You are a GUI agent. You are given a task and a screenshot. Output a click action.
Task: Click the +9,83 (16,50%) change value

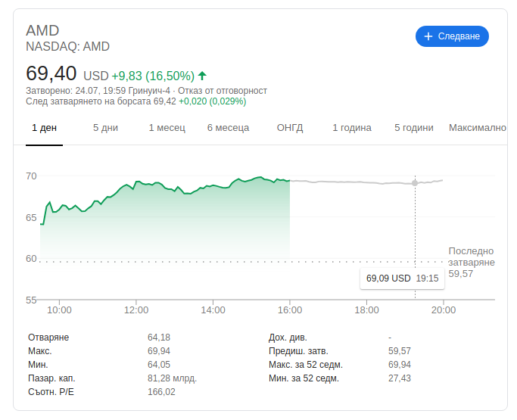[x=153, y=76]
